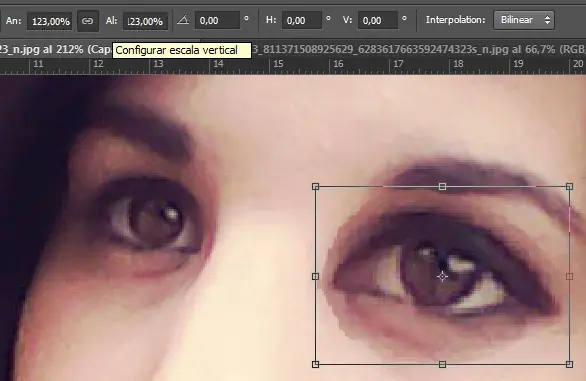Click the top-right transform handle
The width and height of the screenshot is (586, 381).
click(x=569, y=187)
